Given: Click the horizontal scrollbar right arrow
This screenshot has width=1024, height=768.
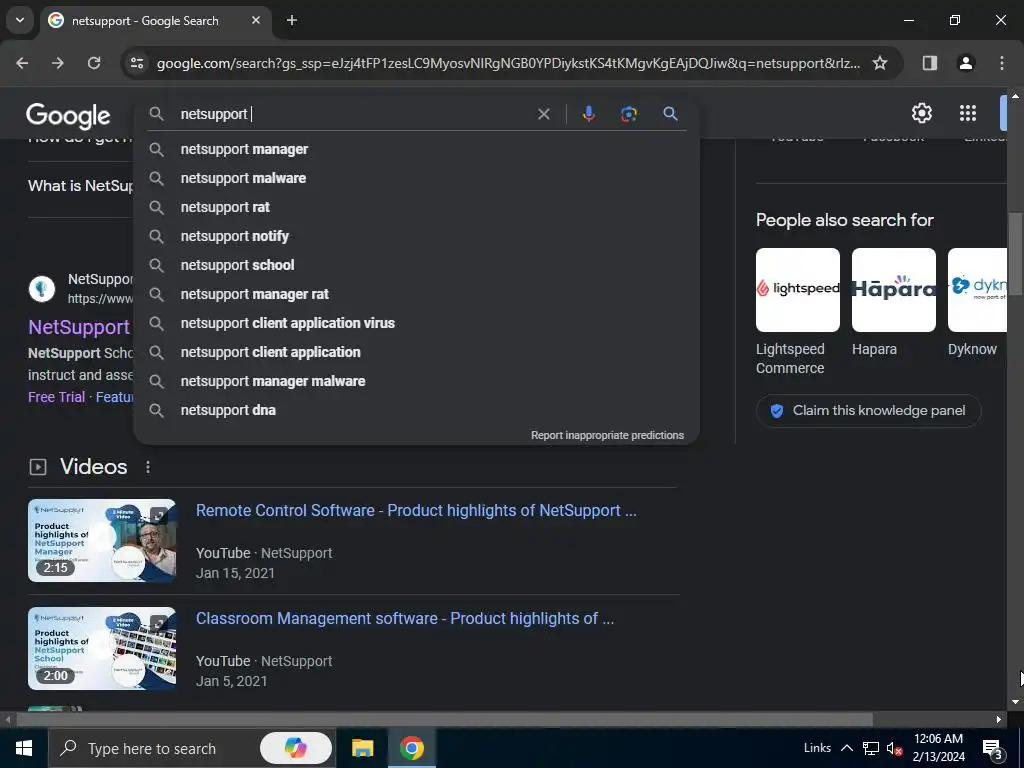Looking at the screenshot, I should (999, 720).
